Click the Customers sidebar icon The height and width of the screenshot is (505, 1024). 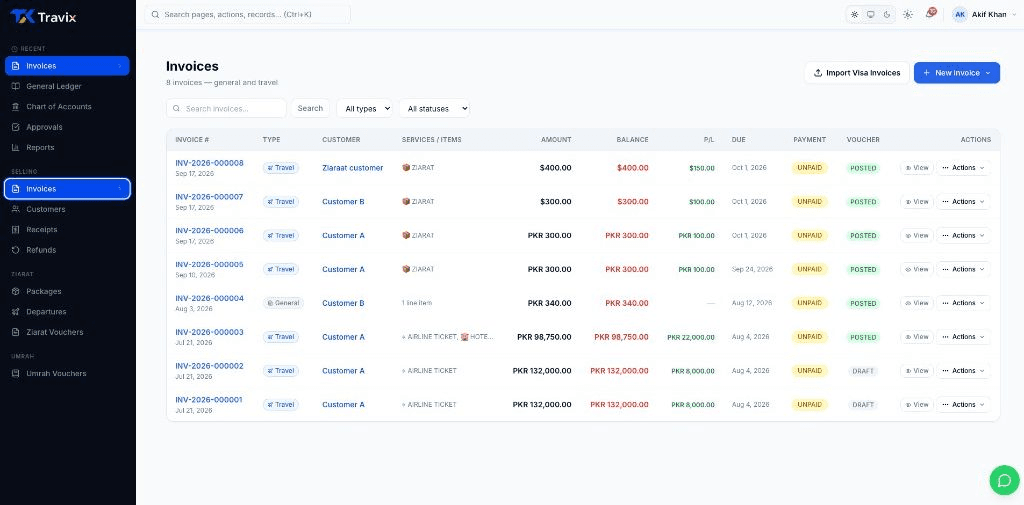16,209
